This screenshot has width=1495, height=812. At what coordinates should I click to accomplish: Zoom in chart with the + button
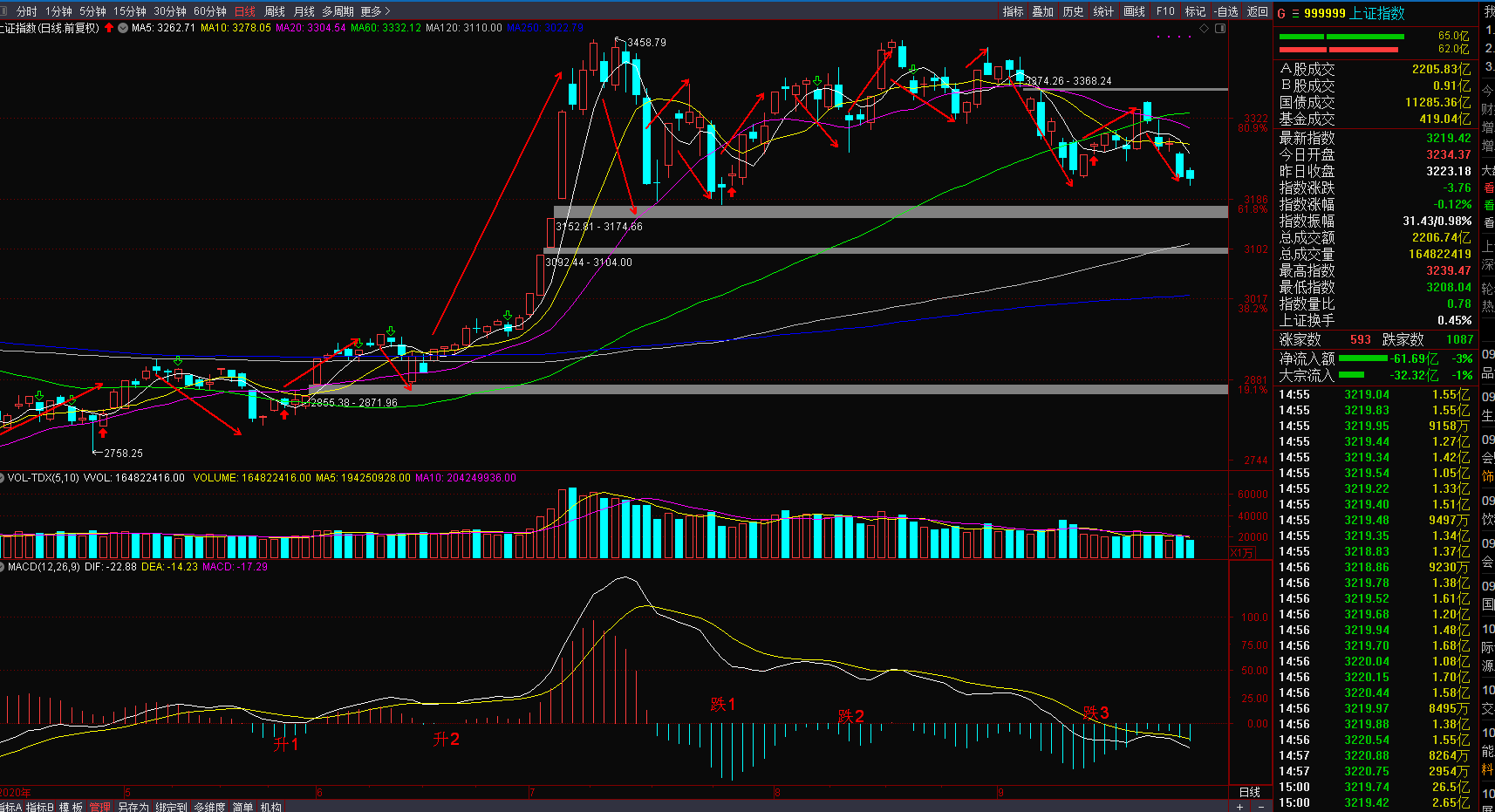(1239, 807)
